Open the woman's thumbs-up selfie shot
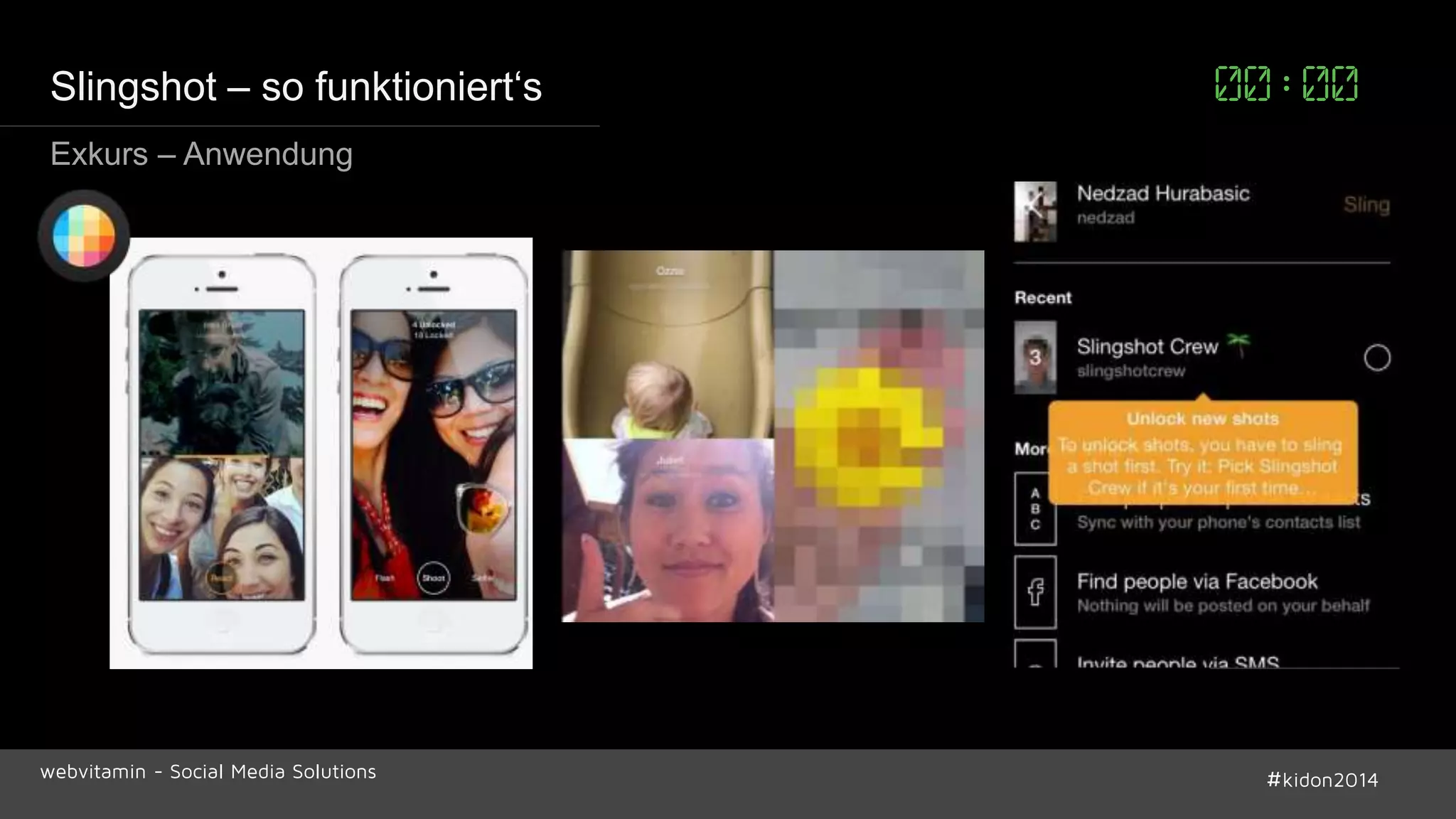1456x819 pixels. pyautogui.click(x=668, y=530)
